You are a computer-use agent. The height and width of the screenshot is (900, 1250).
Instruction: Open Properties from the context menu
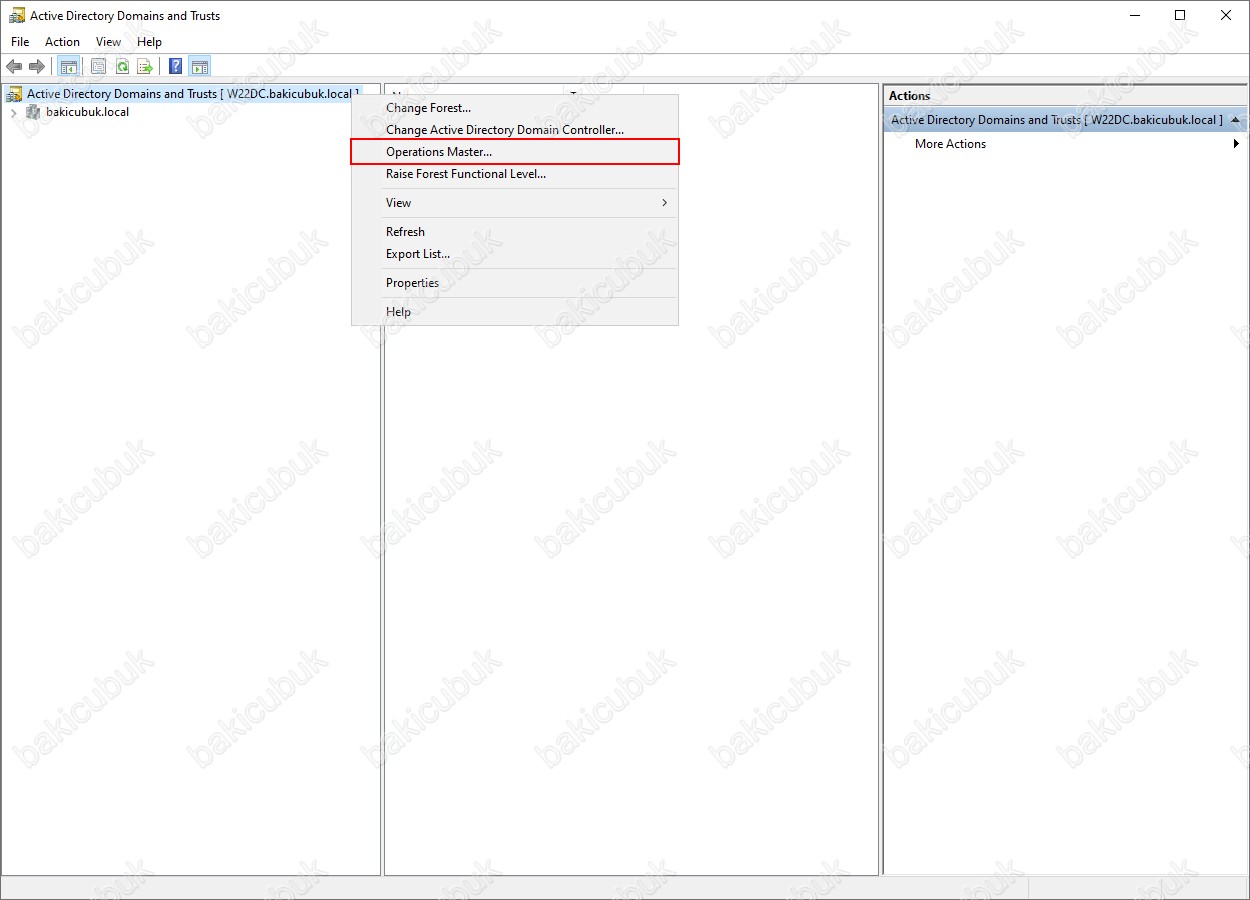click(515, 283)
